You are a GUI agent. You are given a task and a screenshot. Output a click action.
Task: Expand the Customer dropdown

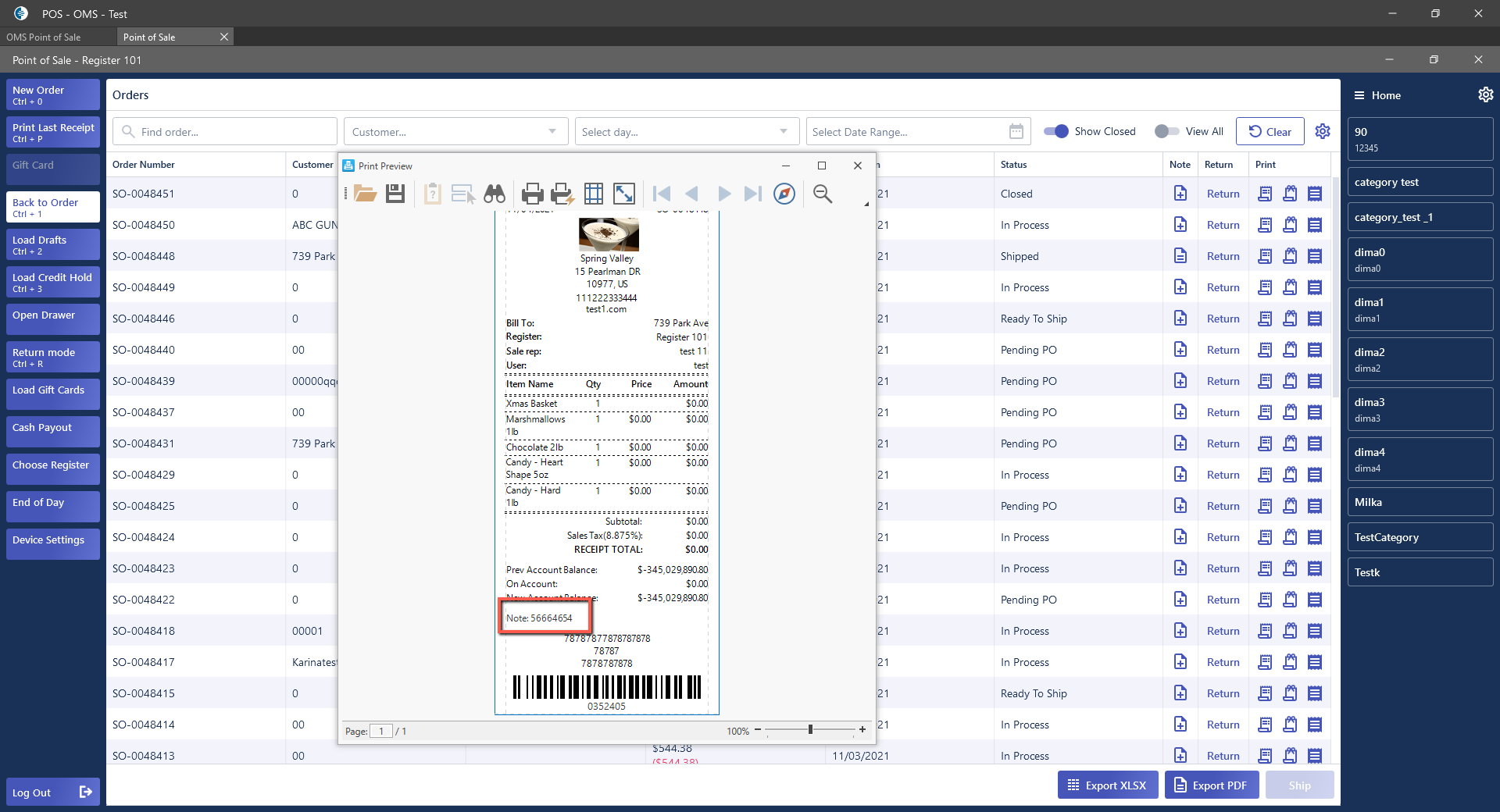552,131
